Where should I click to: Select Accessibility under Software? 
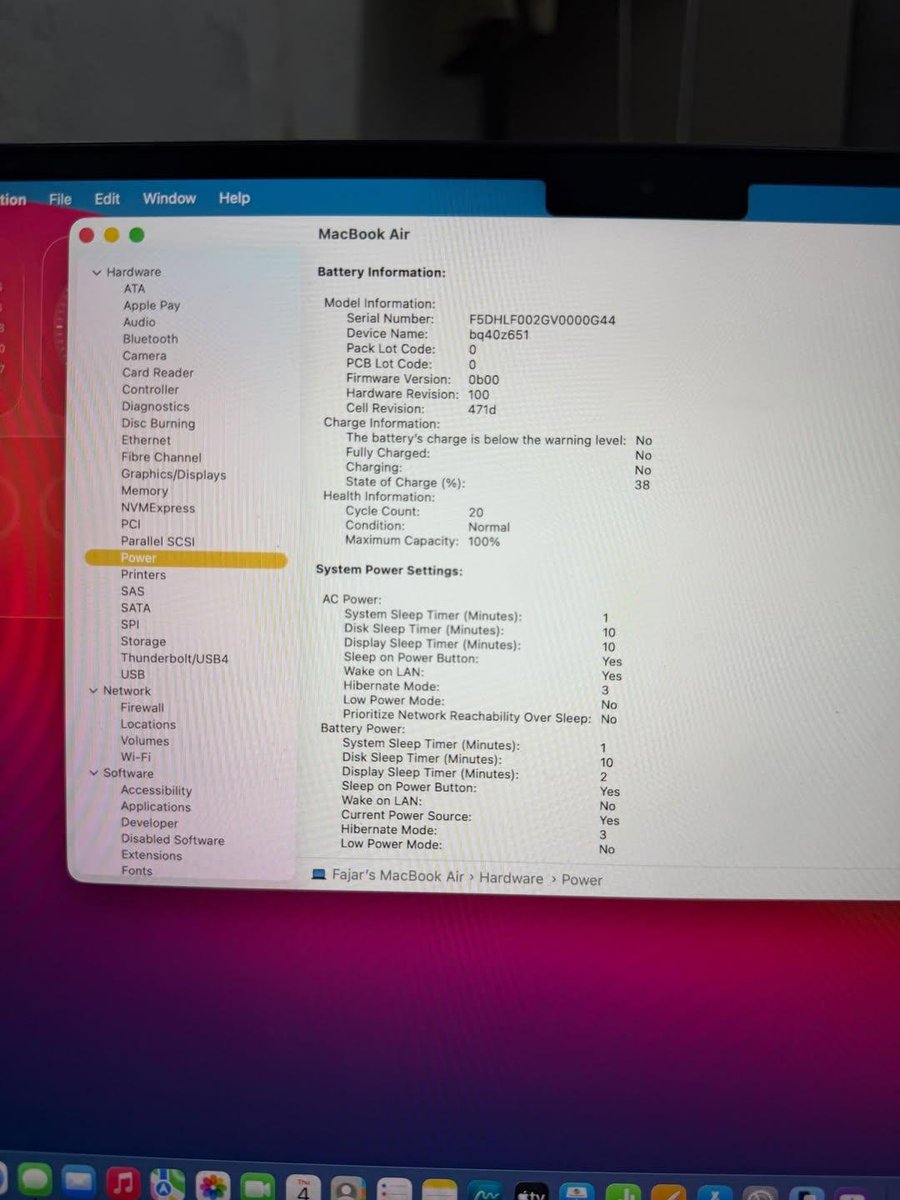click(156, 791)
